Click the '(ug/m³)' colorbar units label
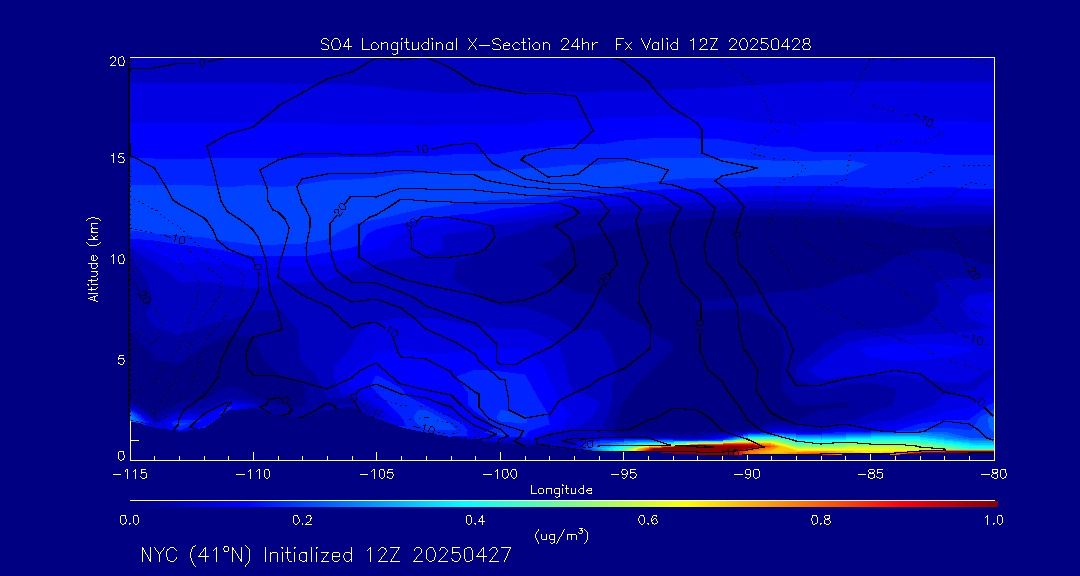Image resolution: width=1080 pixels, height=576 pixels. coord(561,535)
